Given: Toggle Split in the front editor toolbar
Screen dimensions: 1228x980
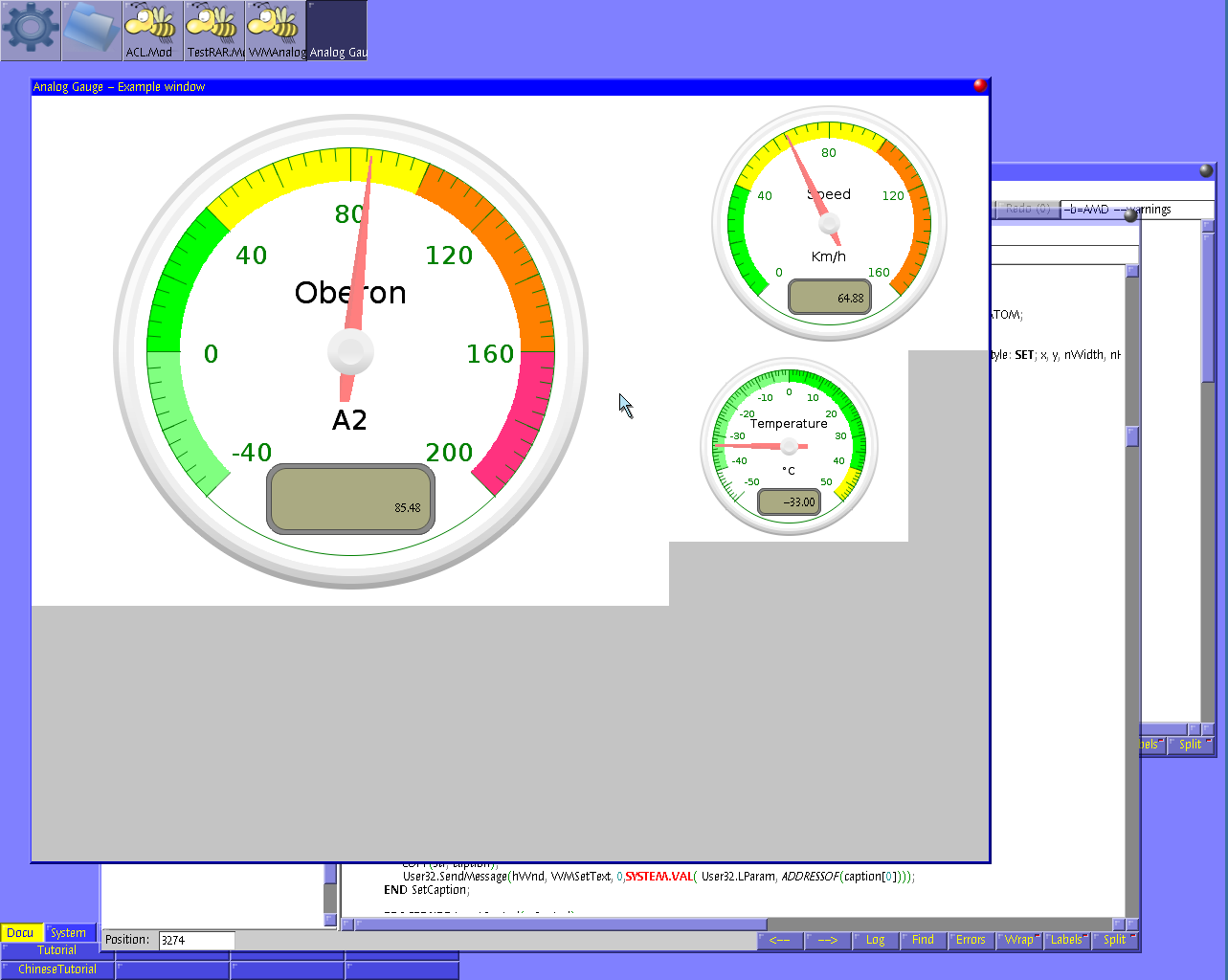Looking at the screenshot, I should (x=1115, y=940).
